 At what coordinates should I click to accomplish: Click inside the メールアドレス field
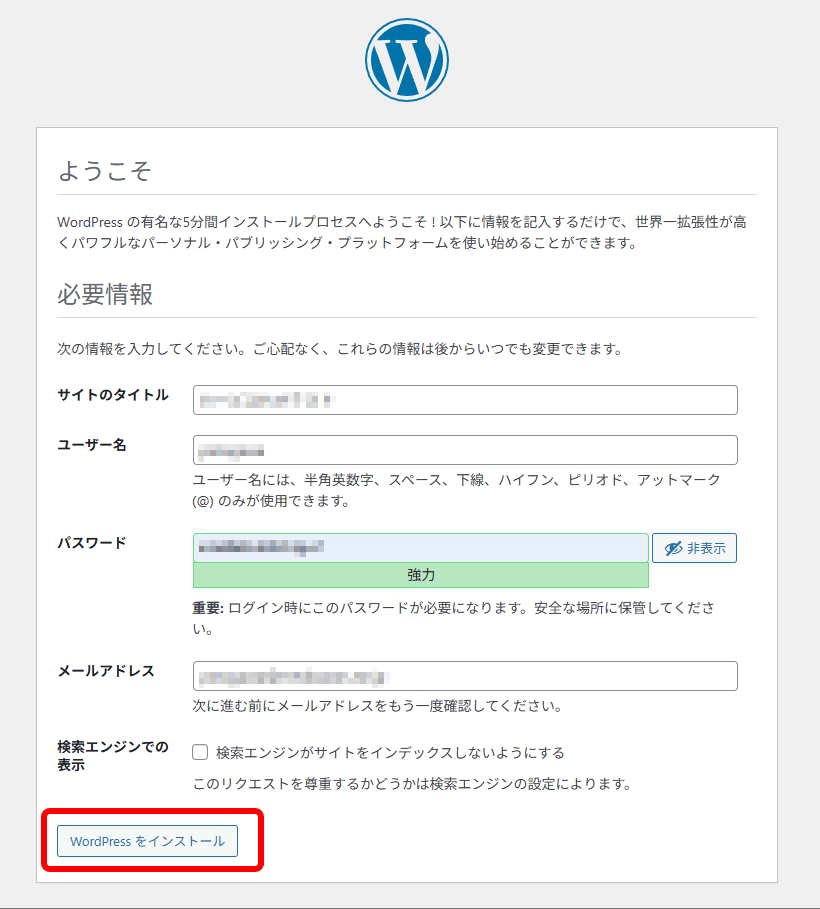(465, 676)
